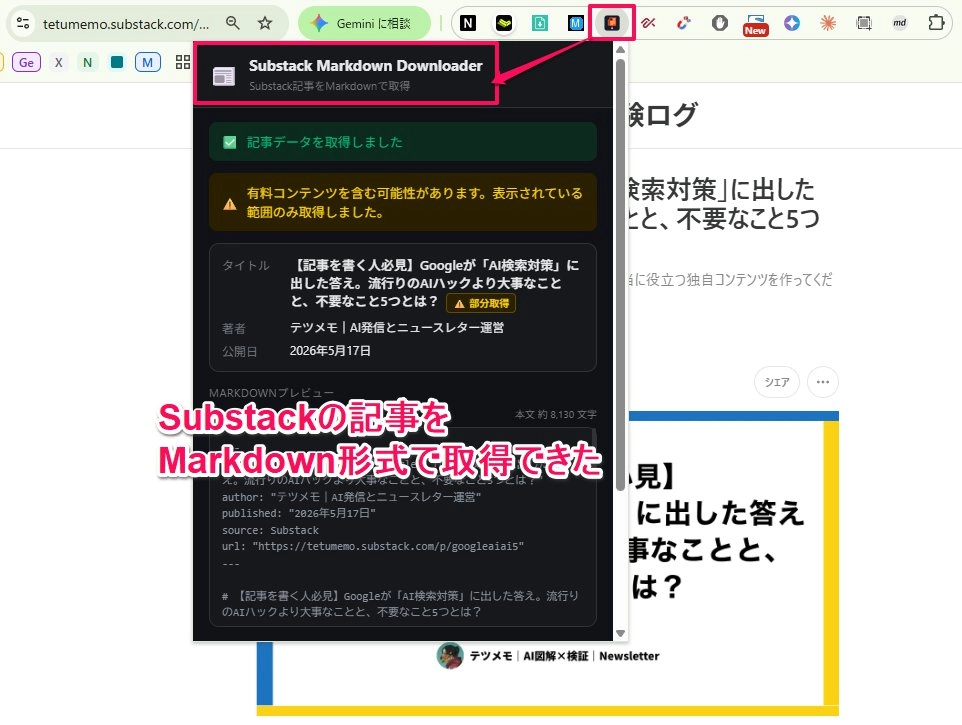Open the Substack Markdown Downloader extension icon
This screenshot has width=962, height=725.
pyautogui.click(x=612, y=23)
